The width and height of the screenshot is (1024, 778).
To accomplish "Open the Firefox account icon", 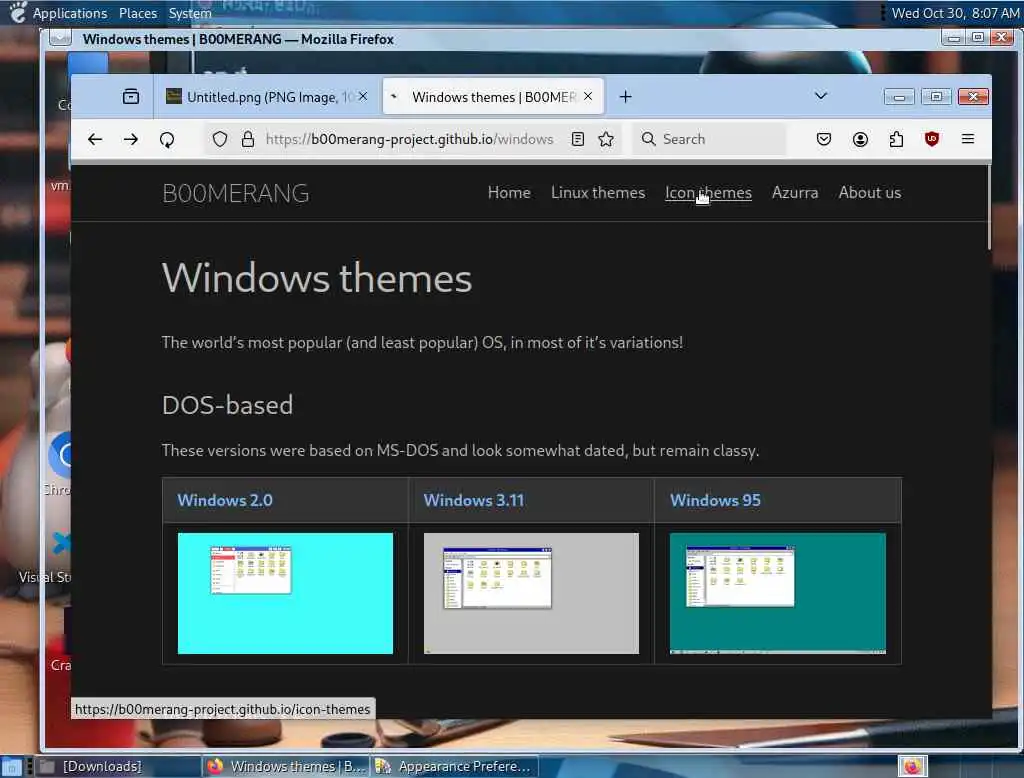I will click(860, 139).
